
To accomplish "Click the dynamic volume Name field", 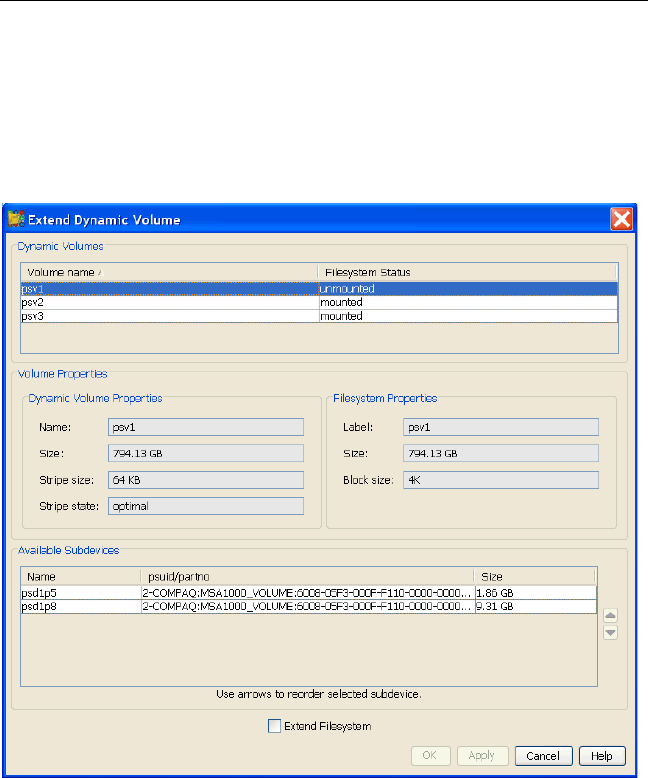I will 205,426.
